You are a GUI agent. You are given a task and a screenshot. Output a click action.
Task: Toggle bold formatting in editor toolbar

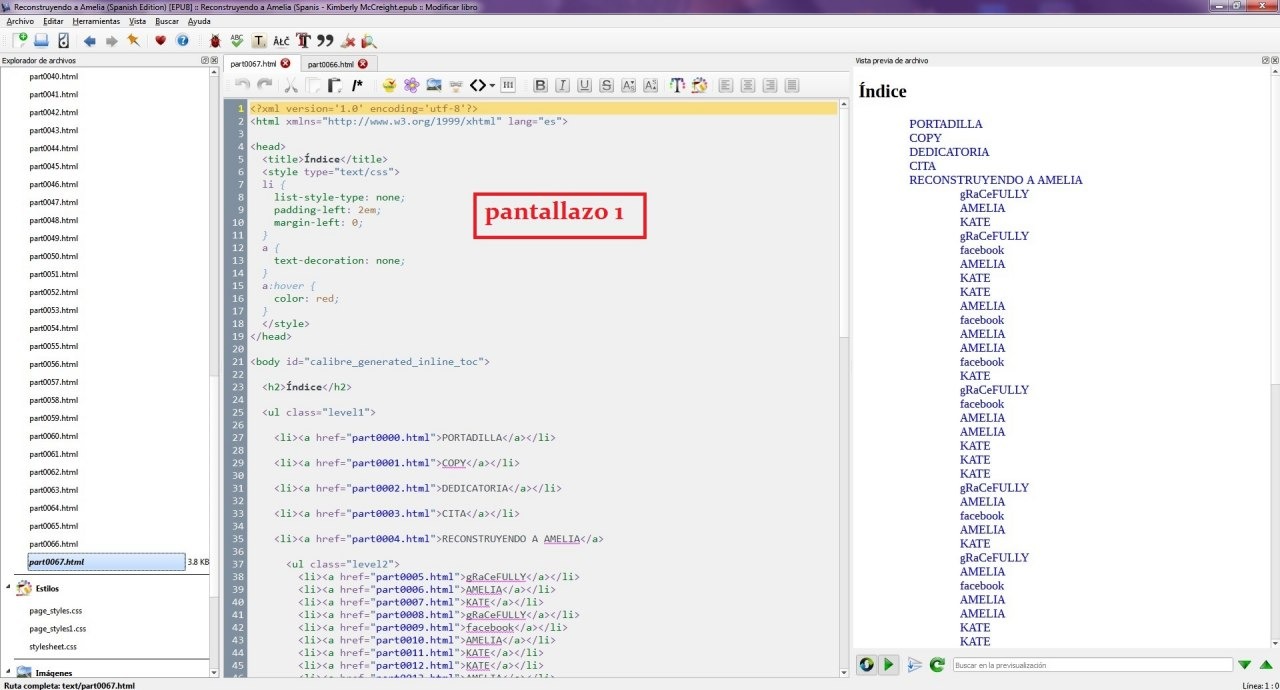pos(541,86)
